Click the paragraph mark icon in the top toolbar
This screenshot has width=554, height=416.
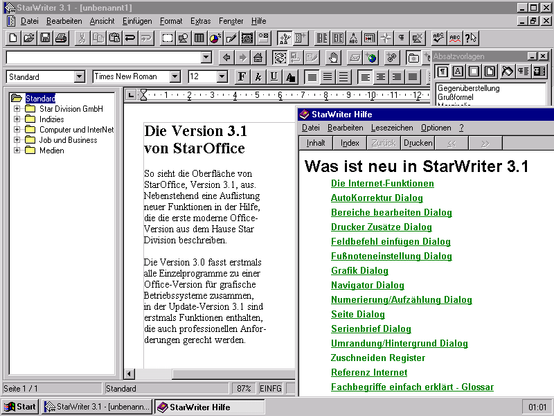(402, 38)
